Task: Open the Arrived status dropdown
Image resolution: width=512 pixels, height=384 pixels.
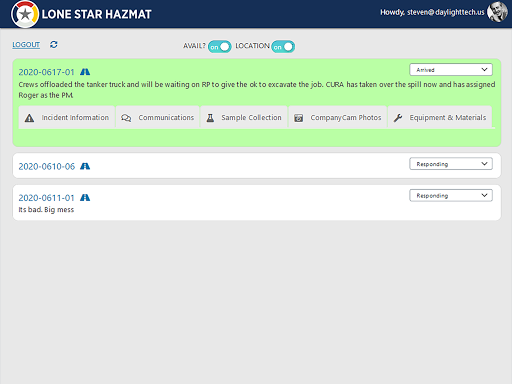Action: click(451, 70)
